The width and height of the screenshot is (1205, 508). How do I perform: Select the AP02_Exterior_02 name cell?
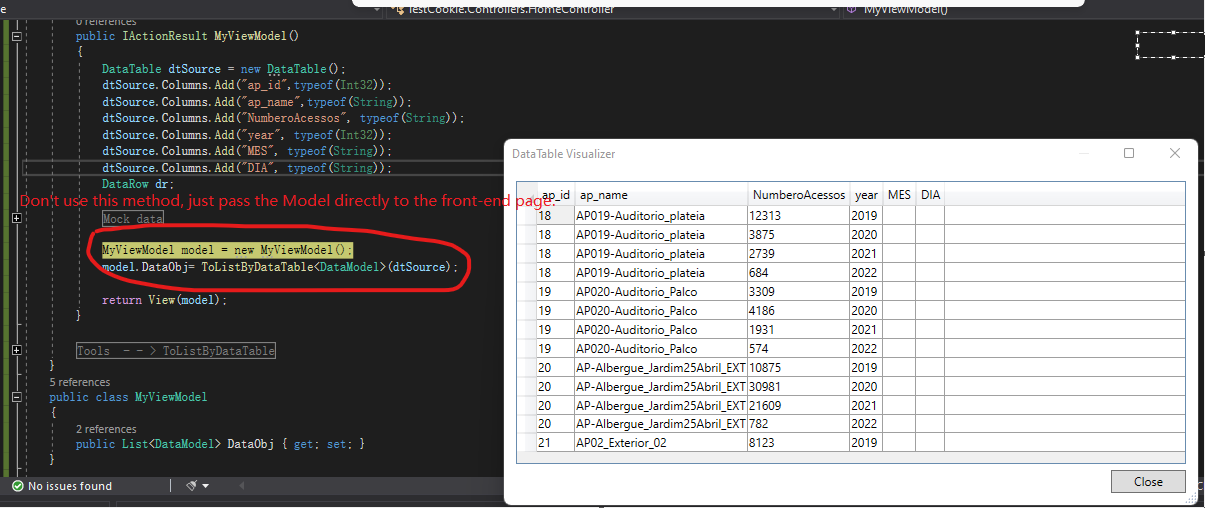661,442
